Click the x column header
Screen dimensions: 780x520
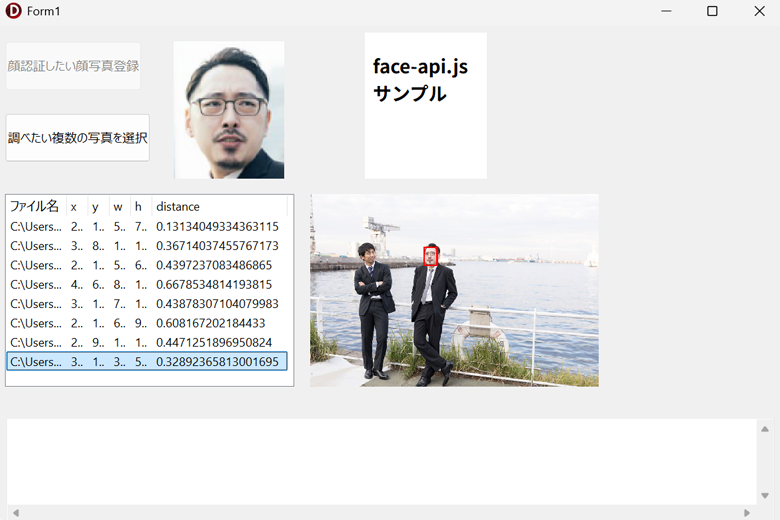click(x=77, y=207)
